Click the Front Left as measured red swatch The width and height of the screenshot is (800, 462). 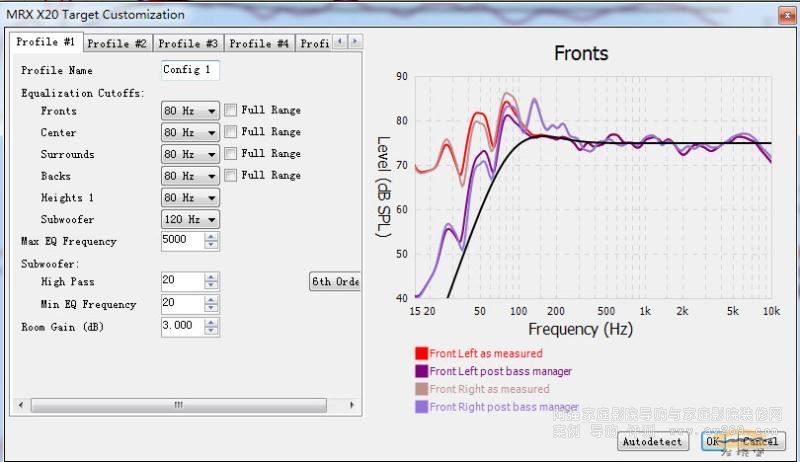[x=421, y=354]
